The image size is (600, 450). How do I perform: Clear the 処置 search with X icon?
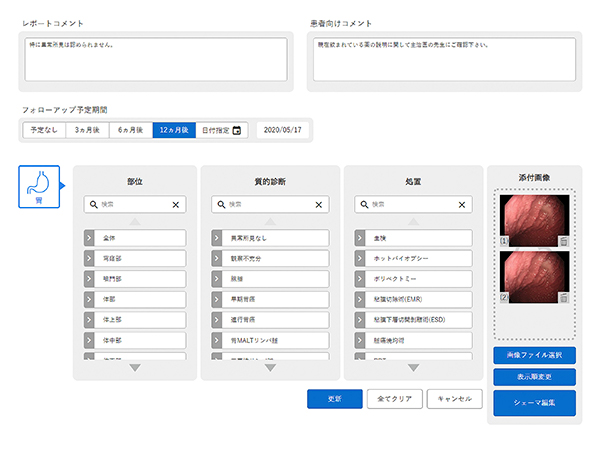[x=462, y=204]
